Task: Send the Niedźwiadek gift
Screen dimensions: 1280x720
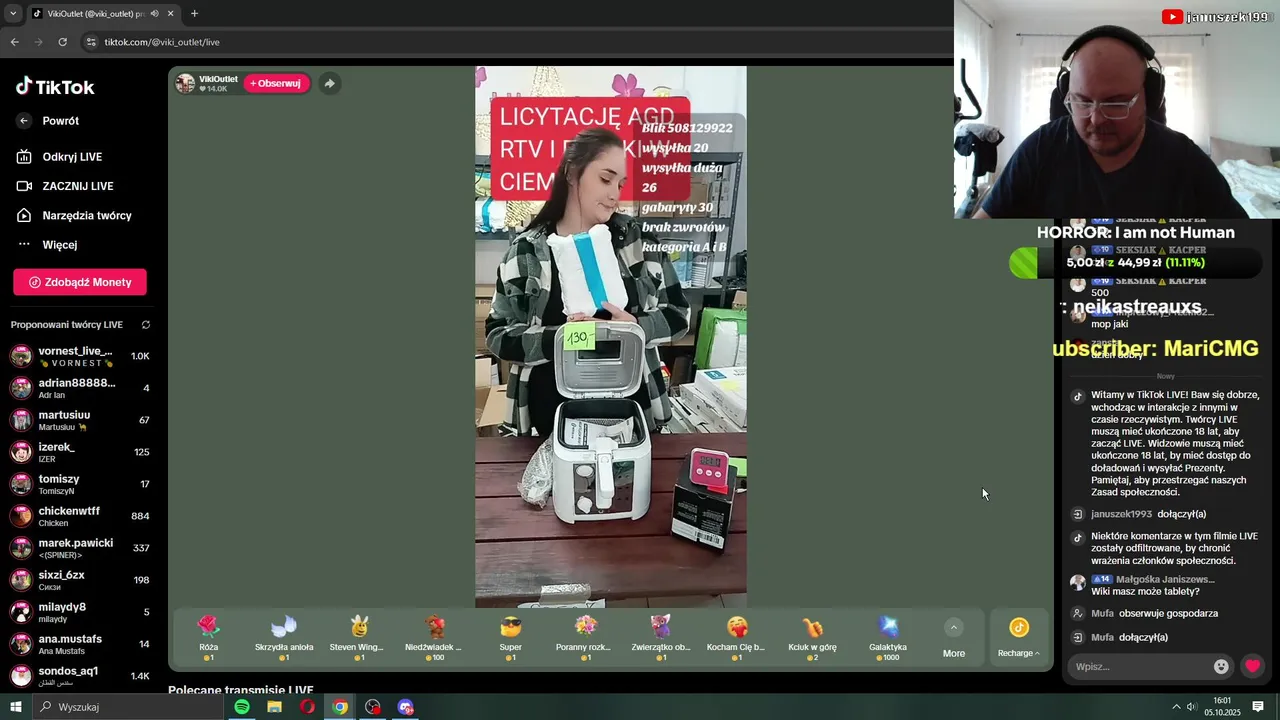Action: pos(435,639)
